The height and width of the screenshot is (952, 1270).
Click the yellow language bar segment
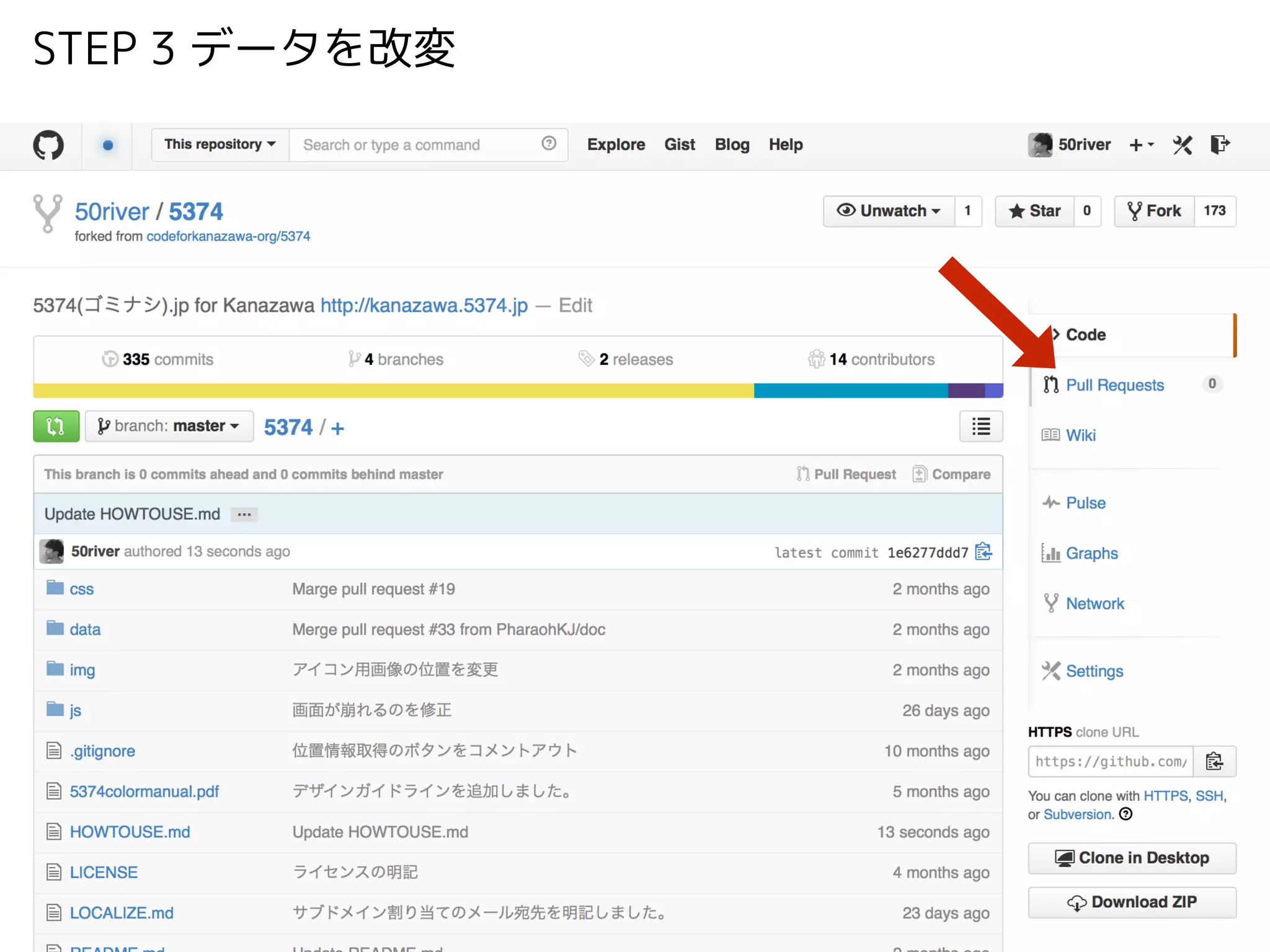(394, 390)
